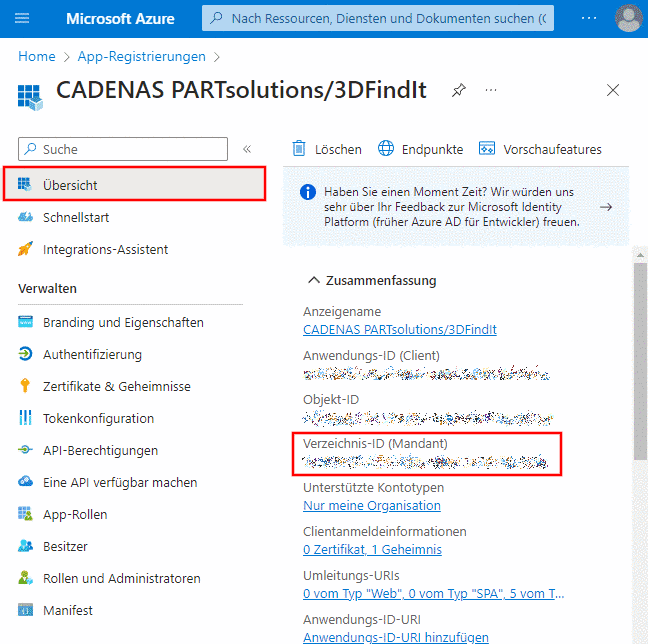Open Zertifikate & Geheimnisse
The height and width of the screenshot is (644, 648).
(x=117, y=386)
